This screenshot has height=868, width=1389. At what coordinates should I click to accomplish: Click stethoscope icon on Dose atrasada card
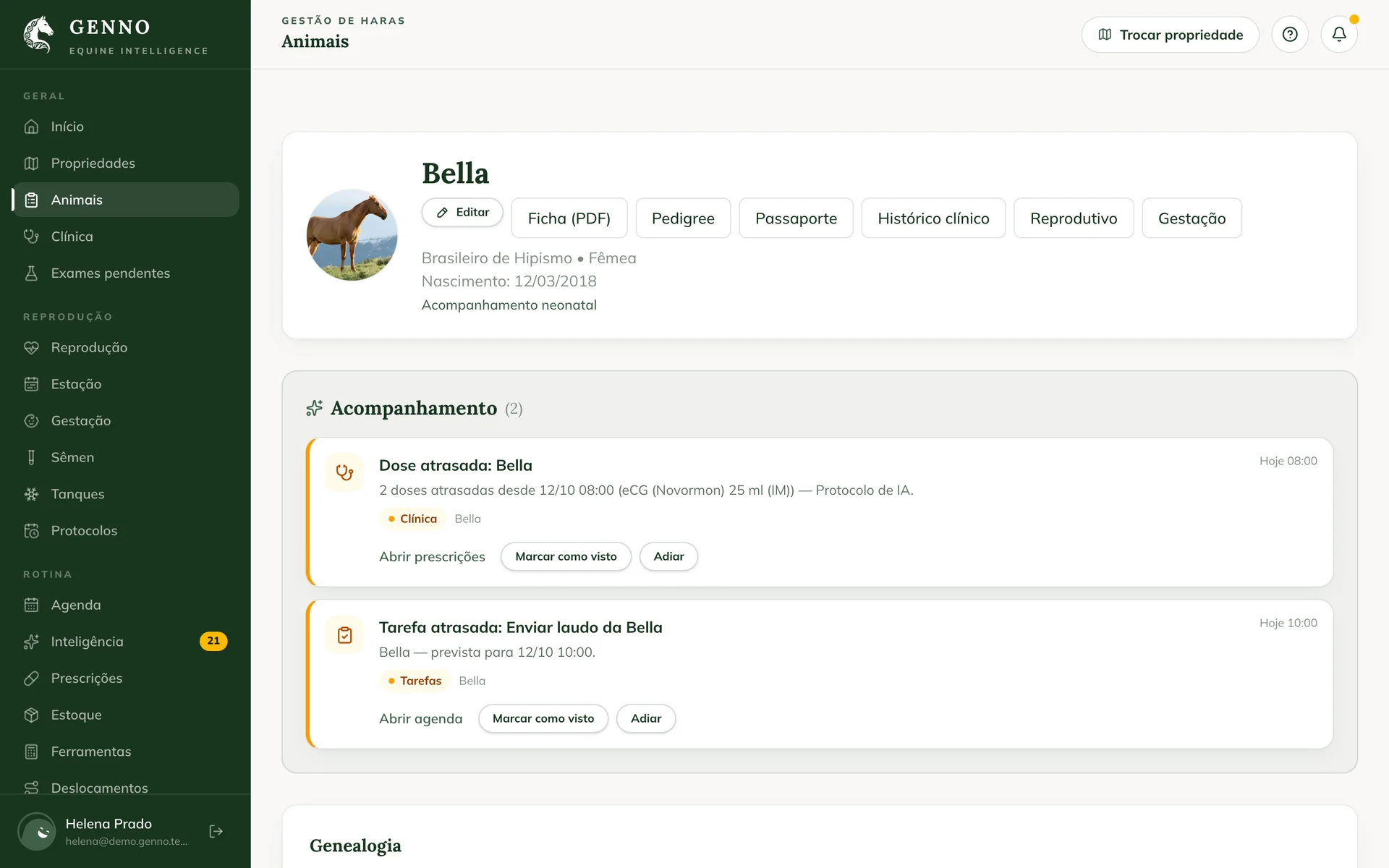tap(344, 473)
